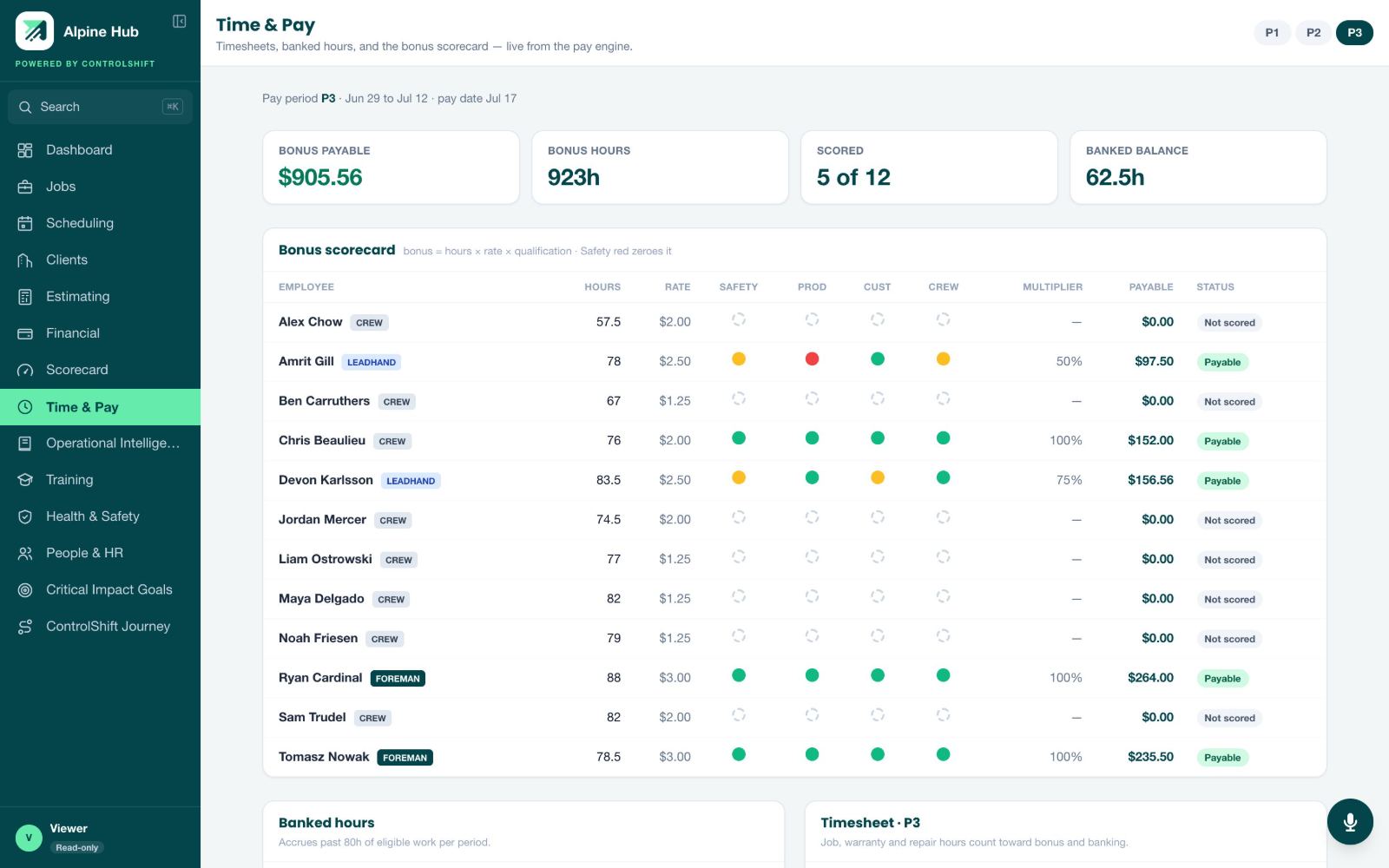Viewport: 1389px width, 868px height.
Task: Click Amrit Gill's red prod dot
Action: (x=812, y=359)
